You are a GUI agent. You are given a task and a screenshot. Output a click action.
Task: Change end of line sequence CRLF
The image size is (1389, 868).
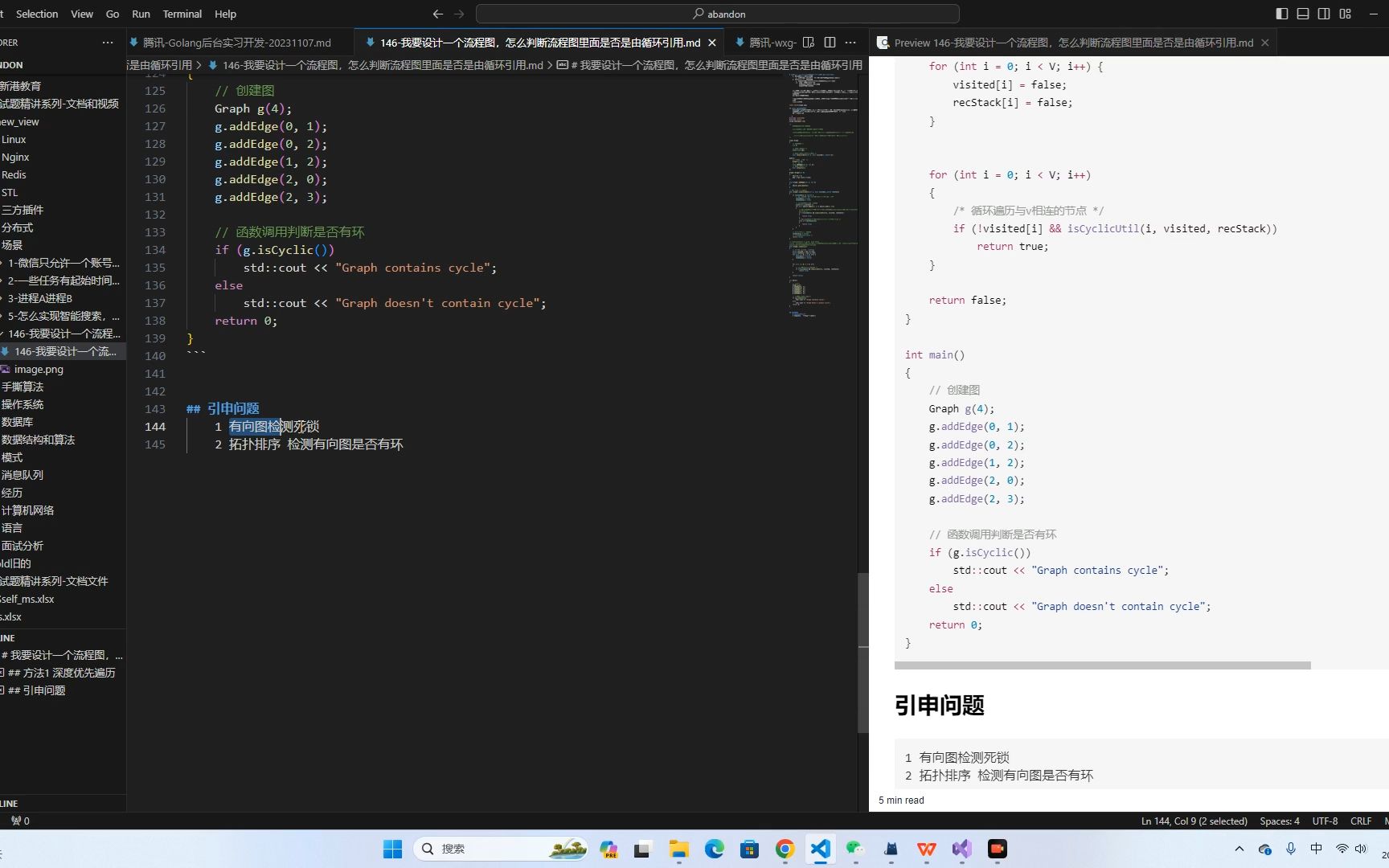[x=1361, y=821]
